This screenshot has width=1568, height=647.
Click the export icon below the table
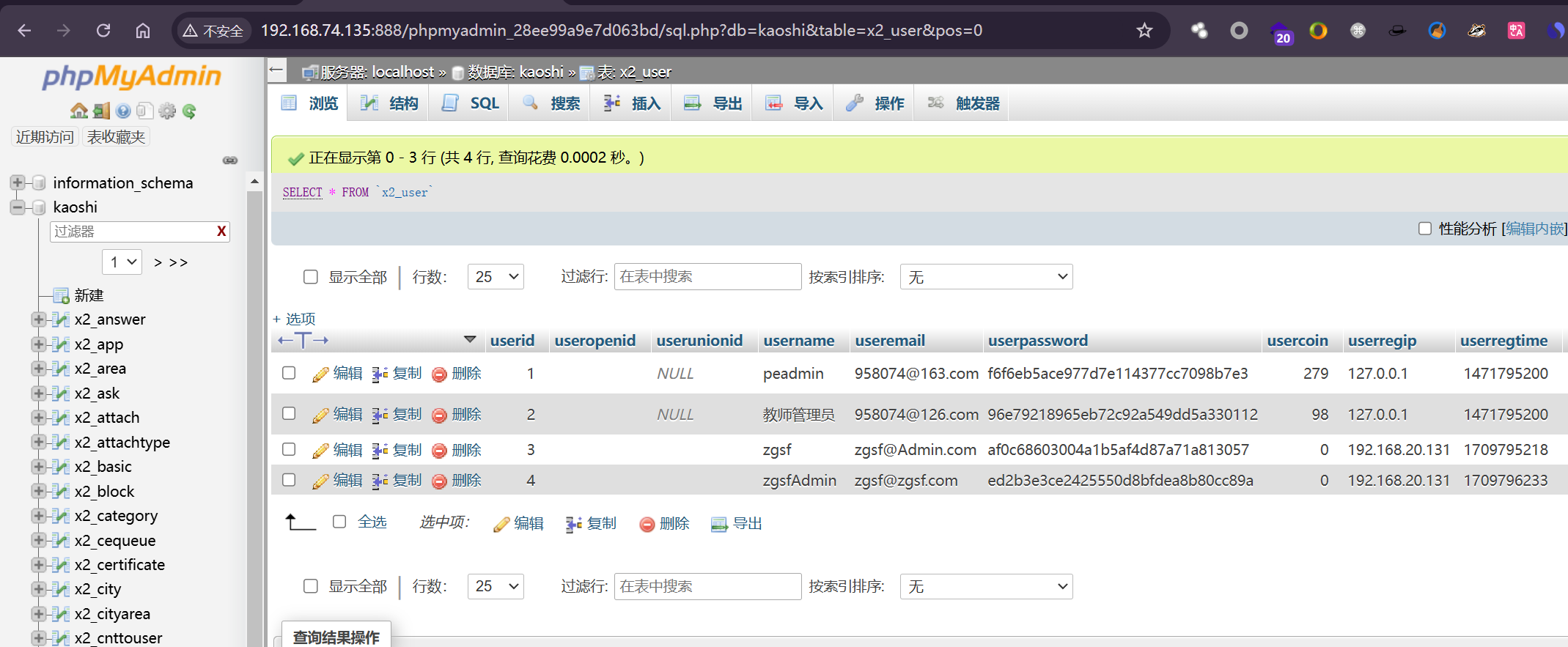click(x=719, y=524)
